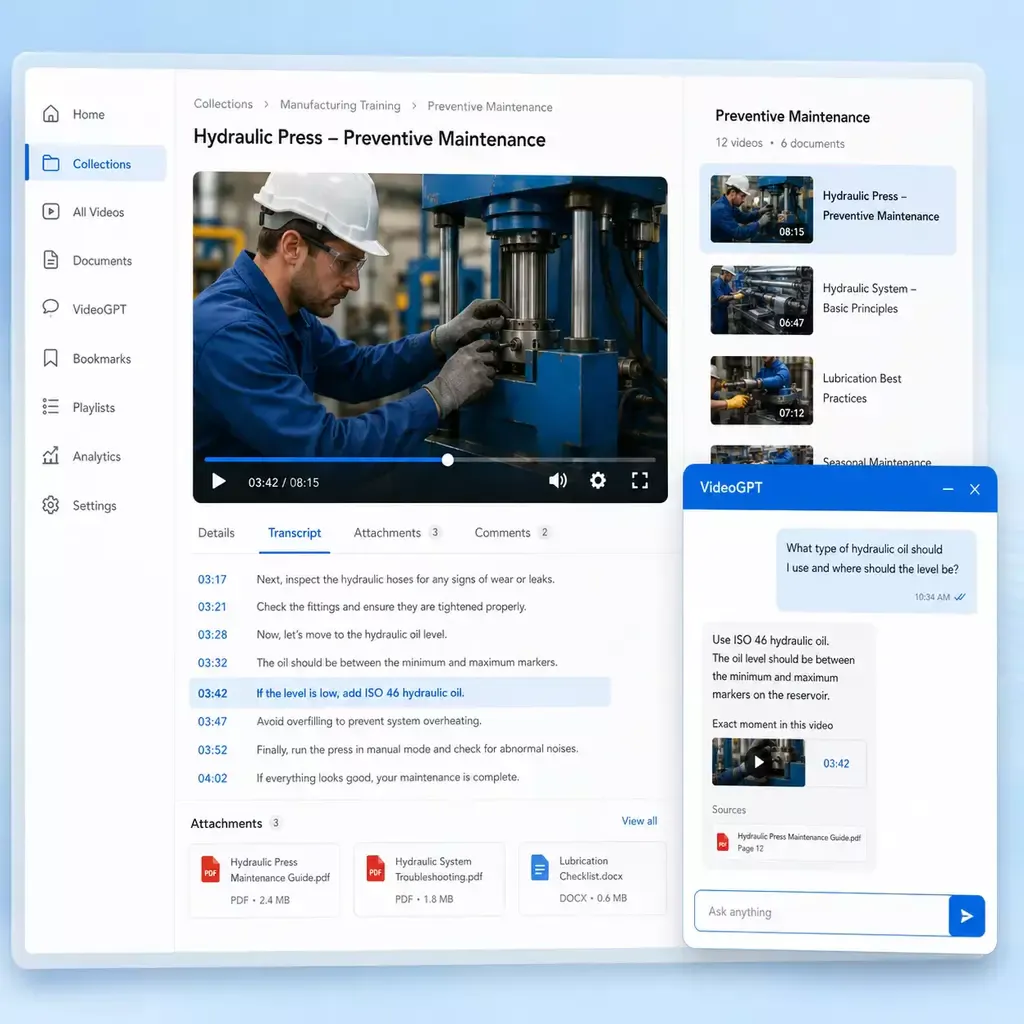Image resolution: width=1024 pixels, height=1024 pixels.
Task: Jump to transcript timestamp 04:02
Action: coord(212,778)
